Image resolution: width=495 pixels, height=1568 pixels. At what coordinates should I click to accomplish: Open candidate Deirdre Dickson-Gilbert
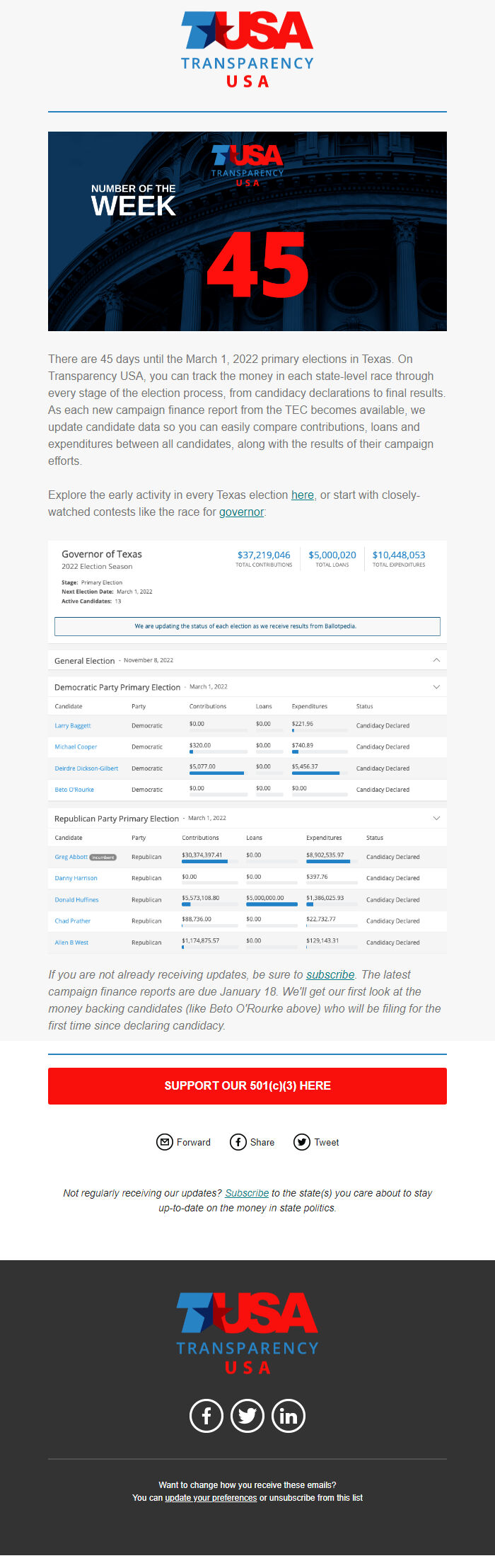(x=86, y=768)
